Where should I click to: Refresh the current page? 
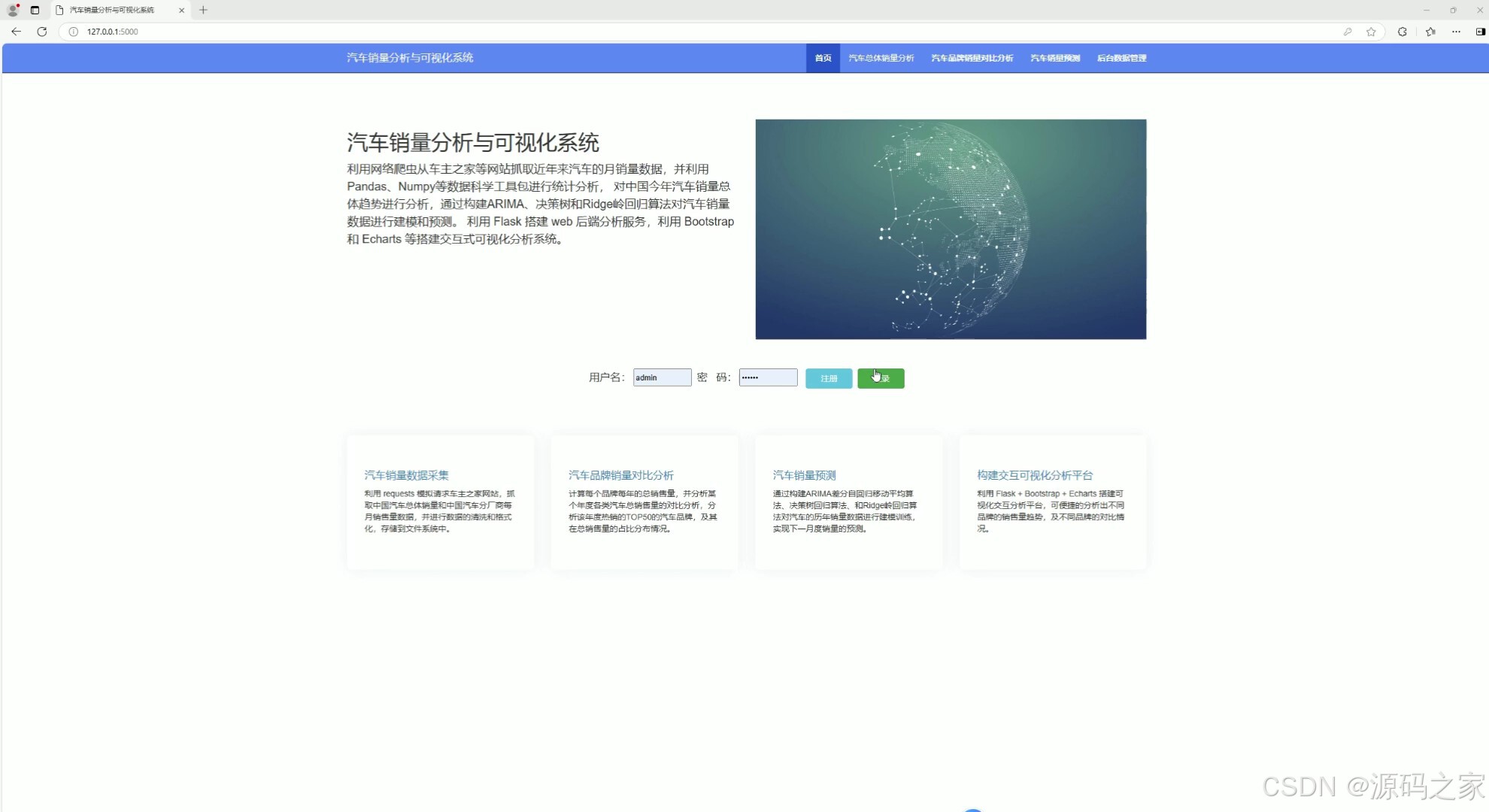coord(42,32)
